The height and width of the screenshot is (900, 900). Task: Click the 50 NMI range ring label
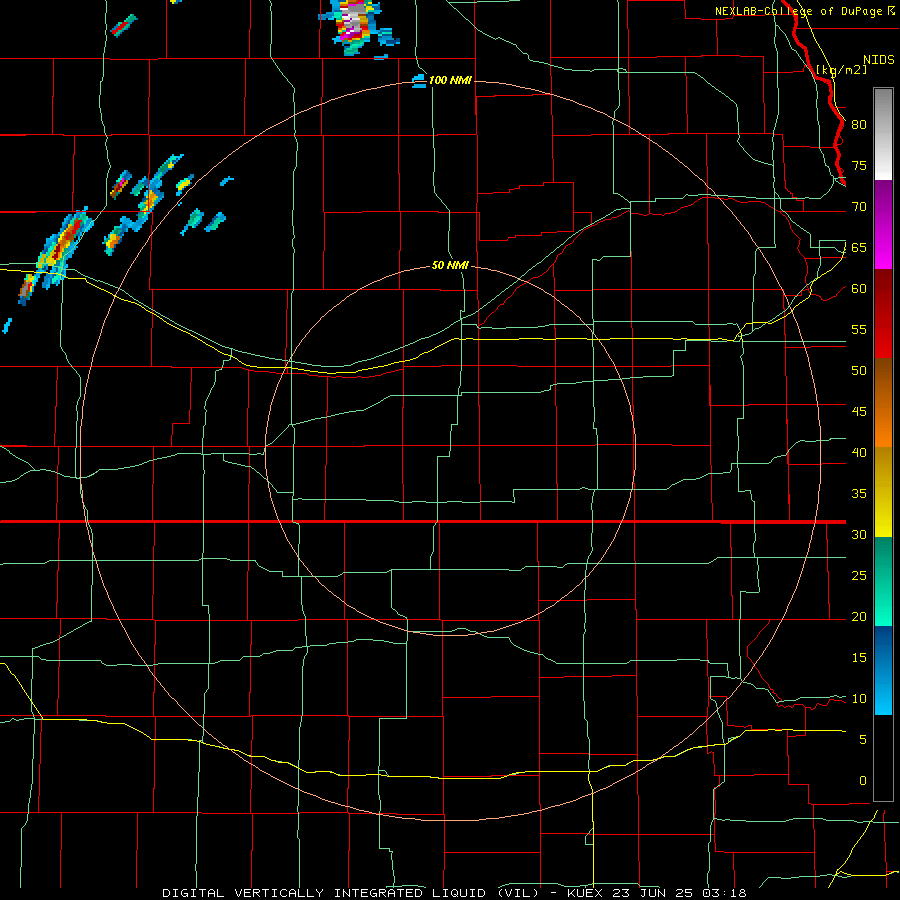[x=450, y=265]
